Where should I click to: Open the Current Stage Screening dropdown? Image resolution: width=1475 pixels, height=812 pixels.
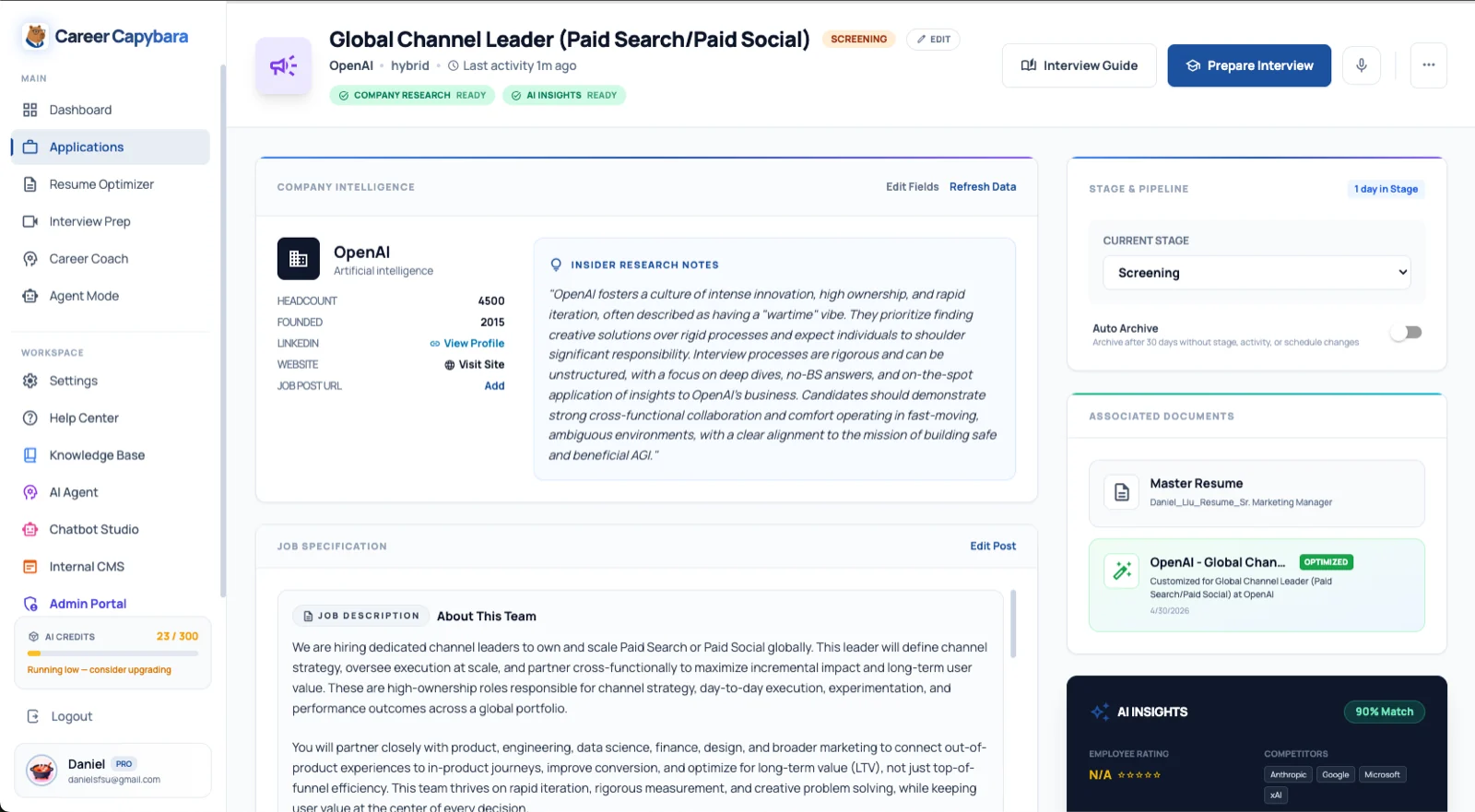pos(1257,273)
